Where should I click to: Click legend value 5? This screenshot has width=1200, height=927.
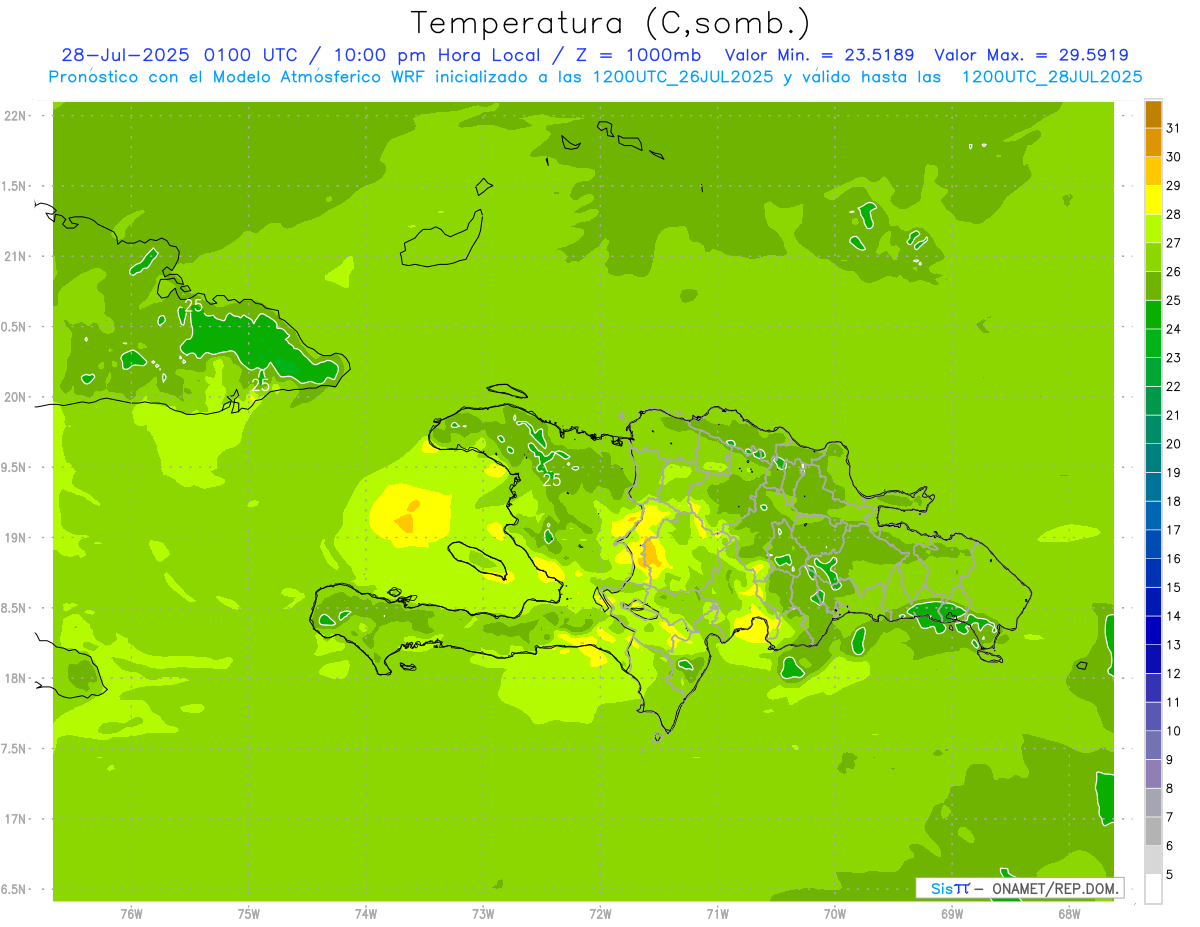click(1171, 874)
